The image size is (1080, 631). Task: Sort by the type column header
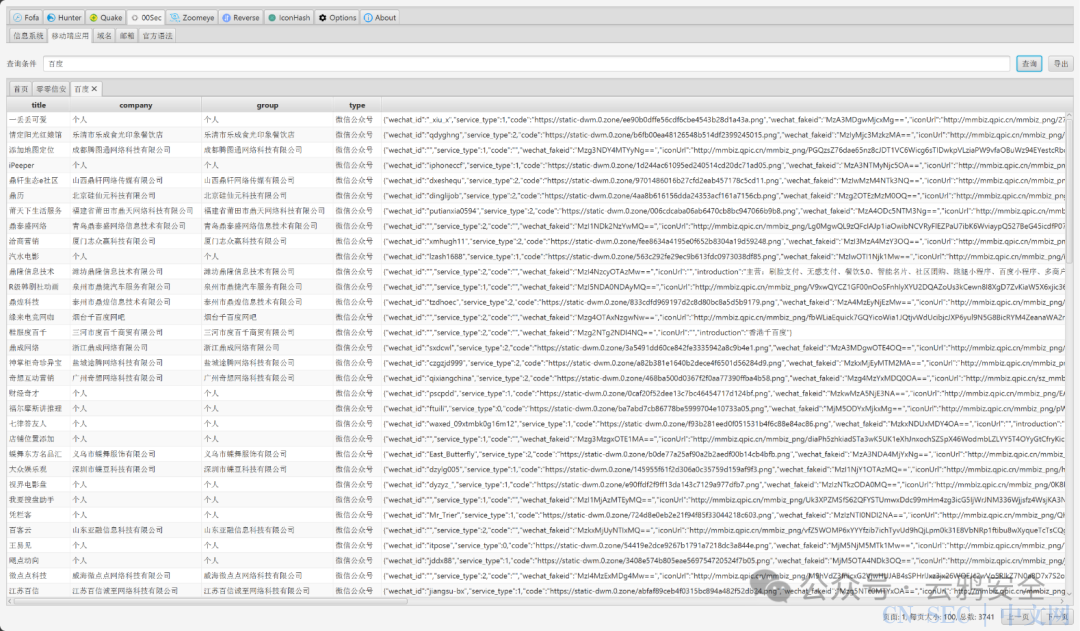point(357,105)
